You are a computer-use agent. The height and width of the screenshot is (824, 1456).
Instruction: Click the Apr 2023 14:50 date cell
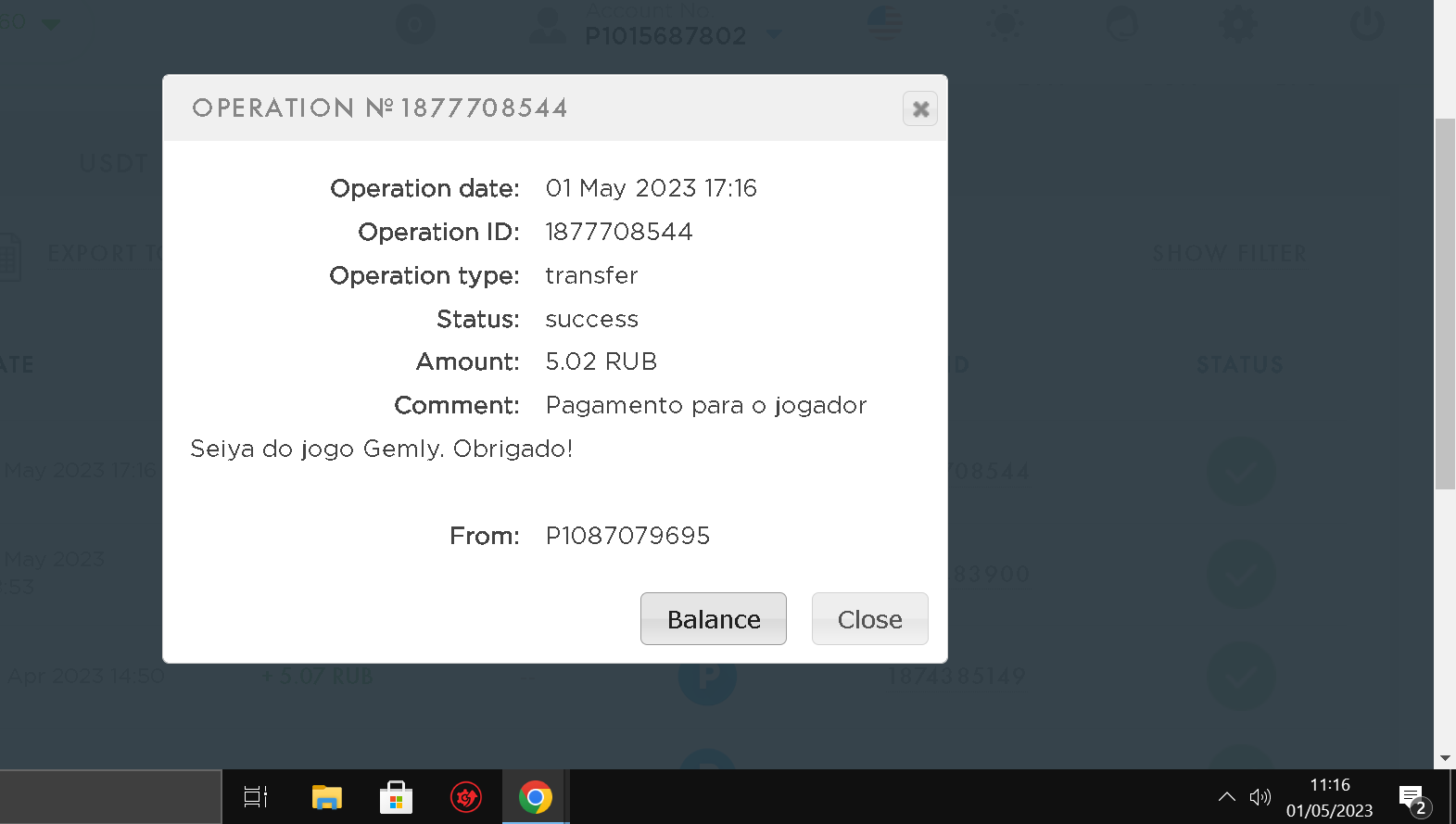86,677
